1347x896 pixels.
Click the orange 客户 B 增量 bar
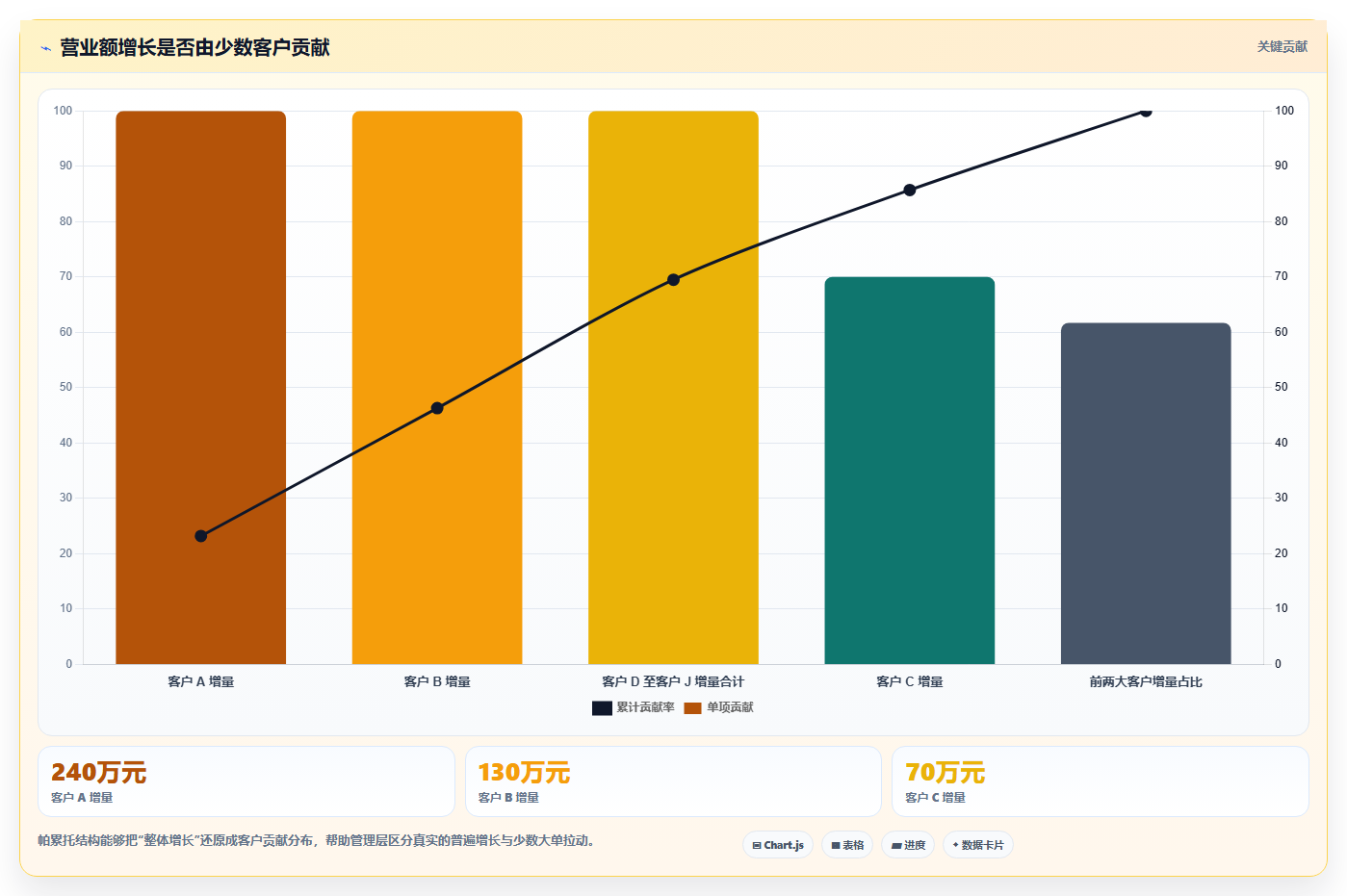tap(437, 387)
